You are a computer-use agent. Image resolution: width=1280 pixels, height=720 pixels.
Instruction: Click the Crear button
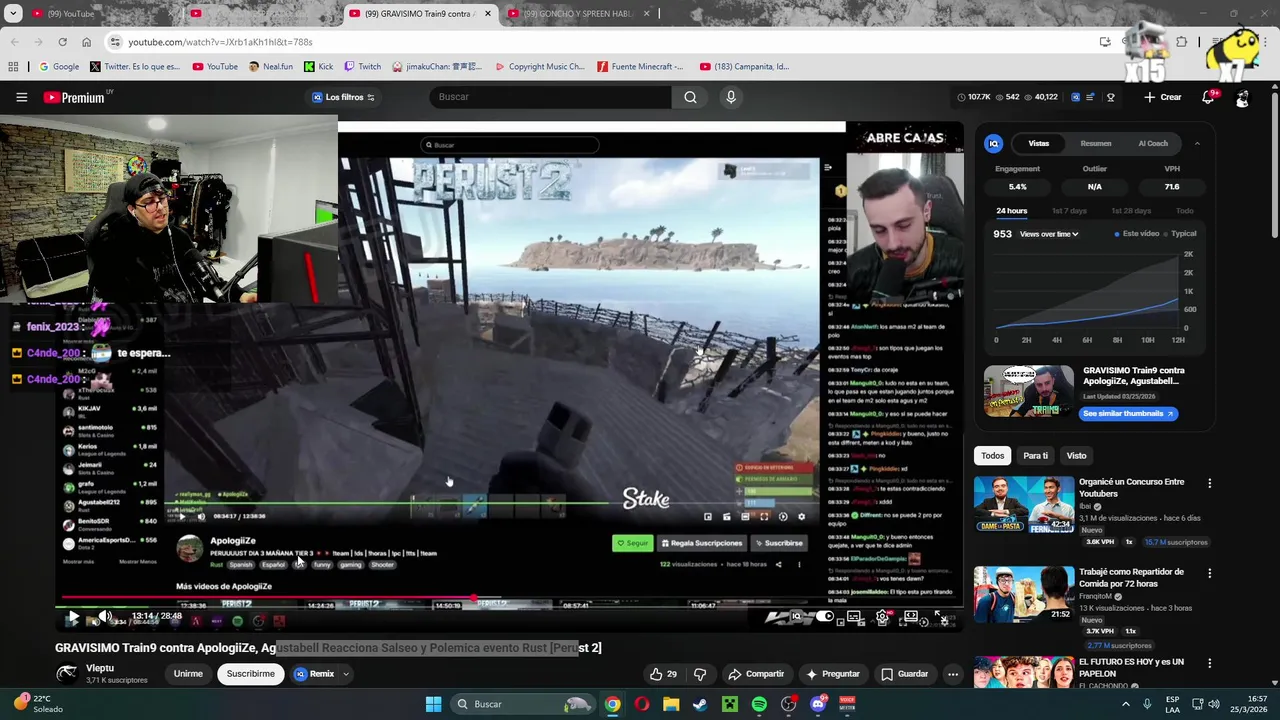[1163, 97]
